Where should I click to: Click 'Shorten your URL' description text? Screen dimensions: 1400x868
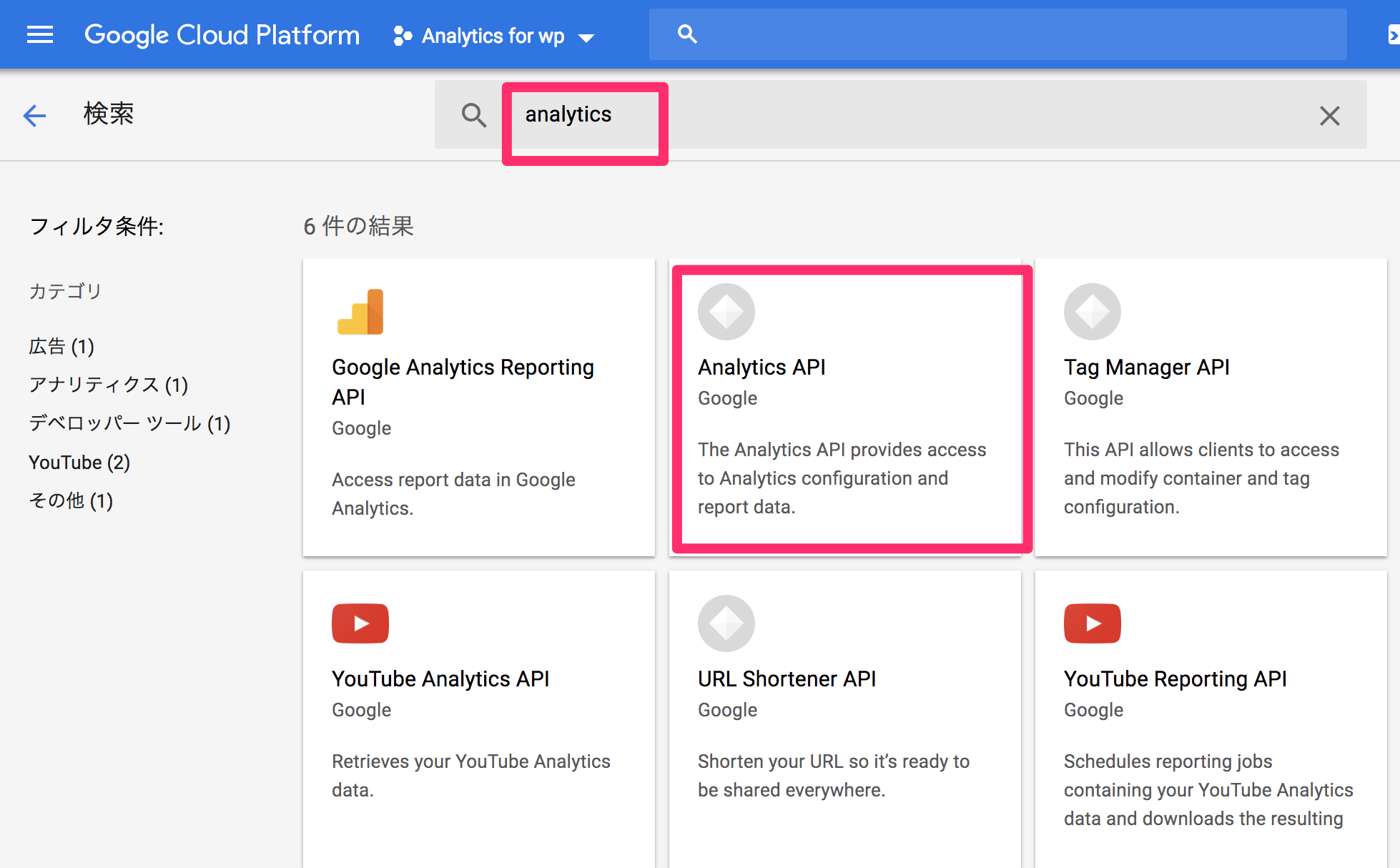(x=834, y=776)
